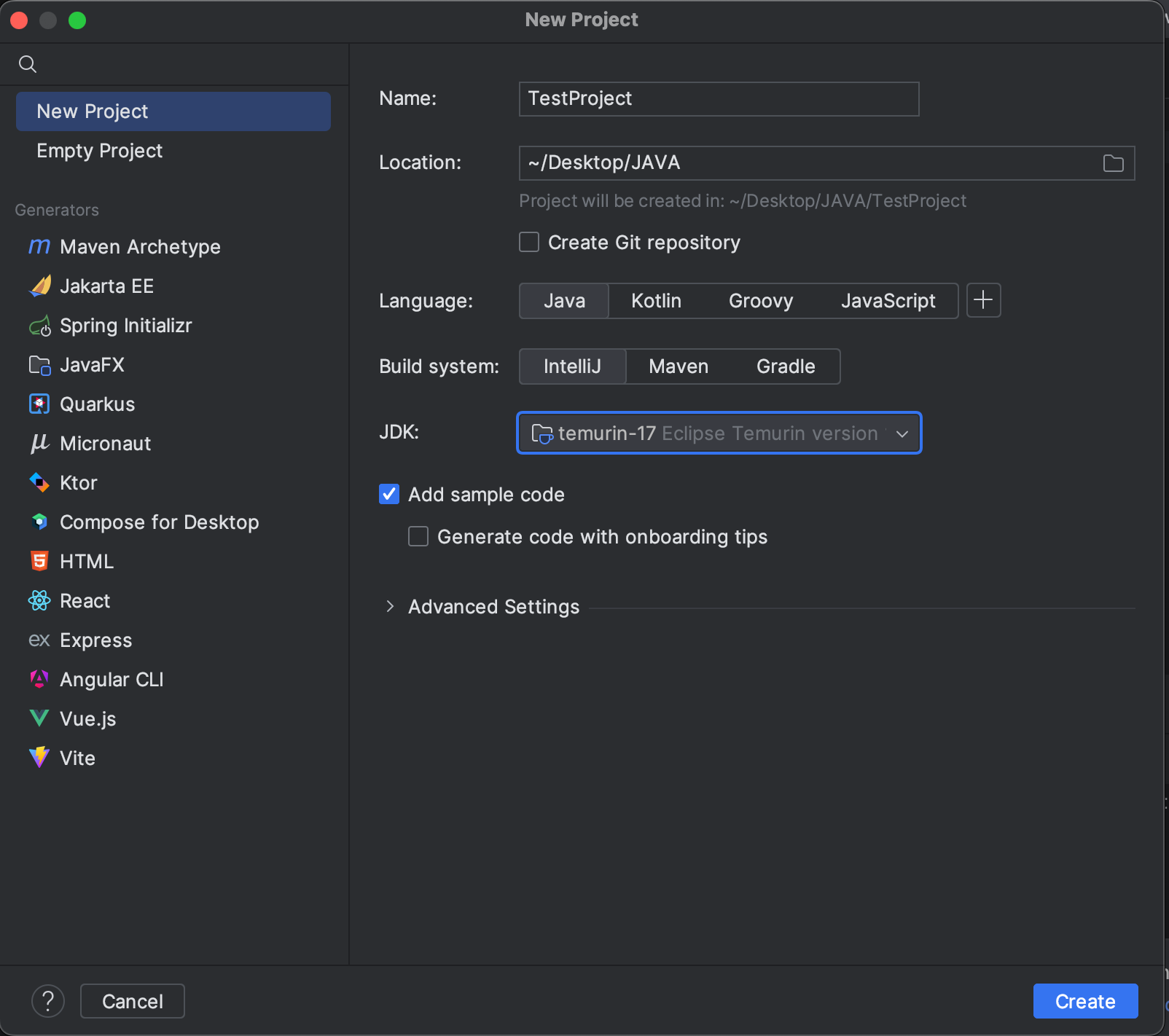1169x1036 pixels.
Task: Click the Generators section heading
Action: pos(57,210)
